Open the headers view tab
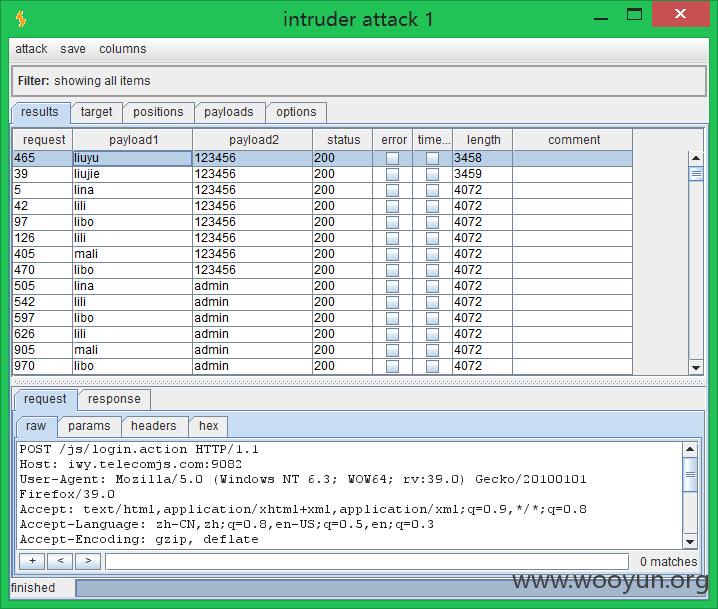Screen dimensions: 718x609 tap(153, 426)
